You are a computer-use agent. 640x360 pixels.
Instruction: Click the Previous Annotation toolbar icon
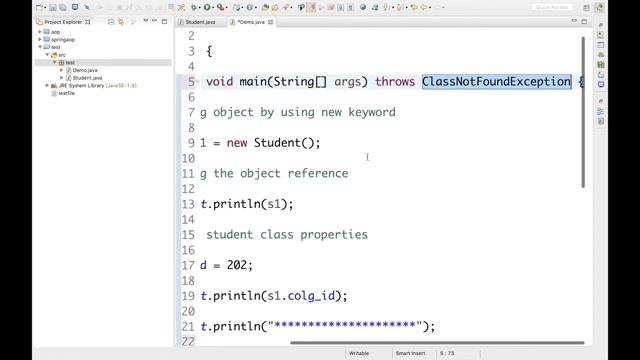(x=399, y=7)
